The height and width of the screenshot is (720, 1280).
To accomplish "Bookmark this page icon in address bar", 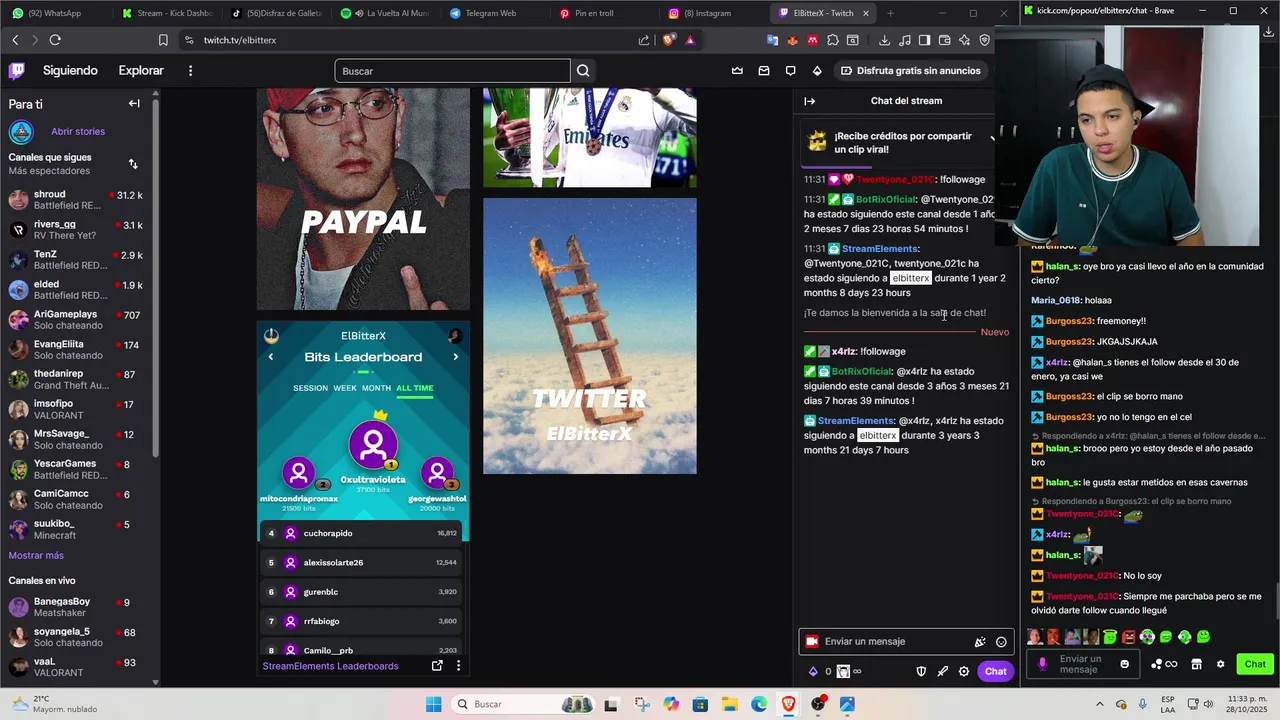I will tap(163, 40).
